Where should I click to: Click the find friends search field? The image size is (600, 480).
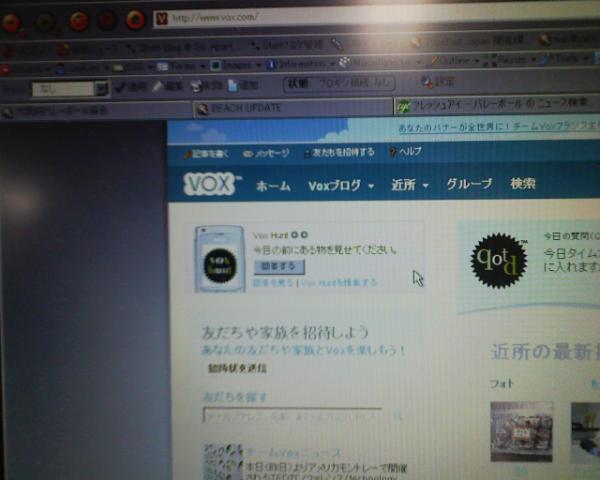click(x=292, y=416)
